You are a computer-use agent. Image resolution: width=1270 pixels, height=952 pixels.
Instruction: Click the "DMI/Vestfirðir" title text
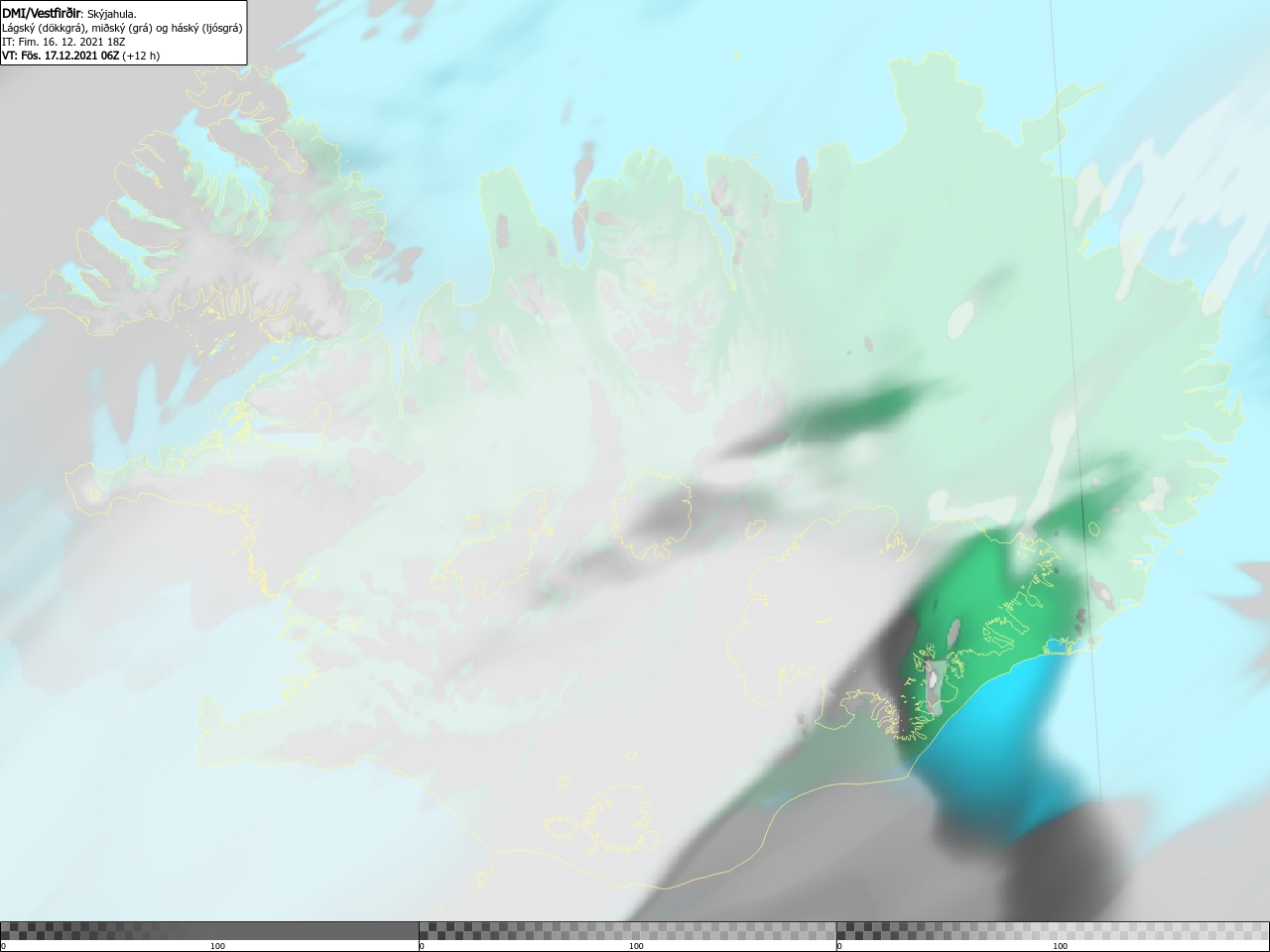tap(42, 13)
